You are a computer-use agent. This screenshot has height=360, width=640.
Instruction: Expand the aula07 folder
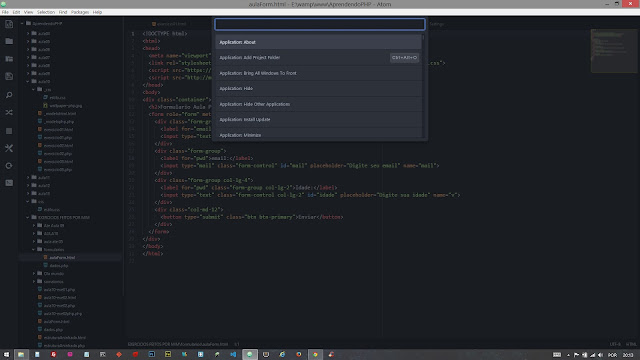(28, 58)
